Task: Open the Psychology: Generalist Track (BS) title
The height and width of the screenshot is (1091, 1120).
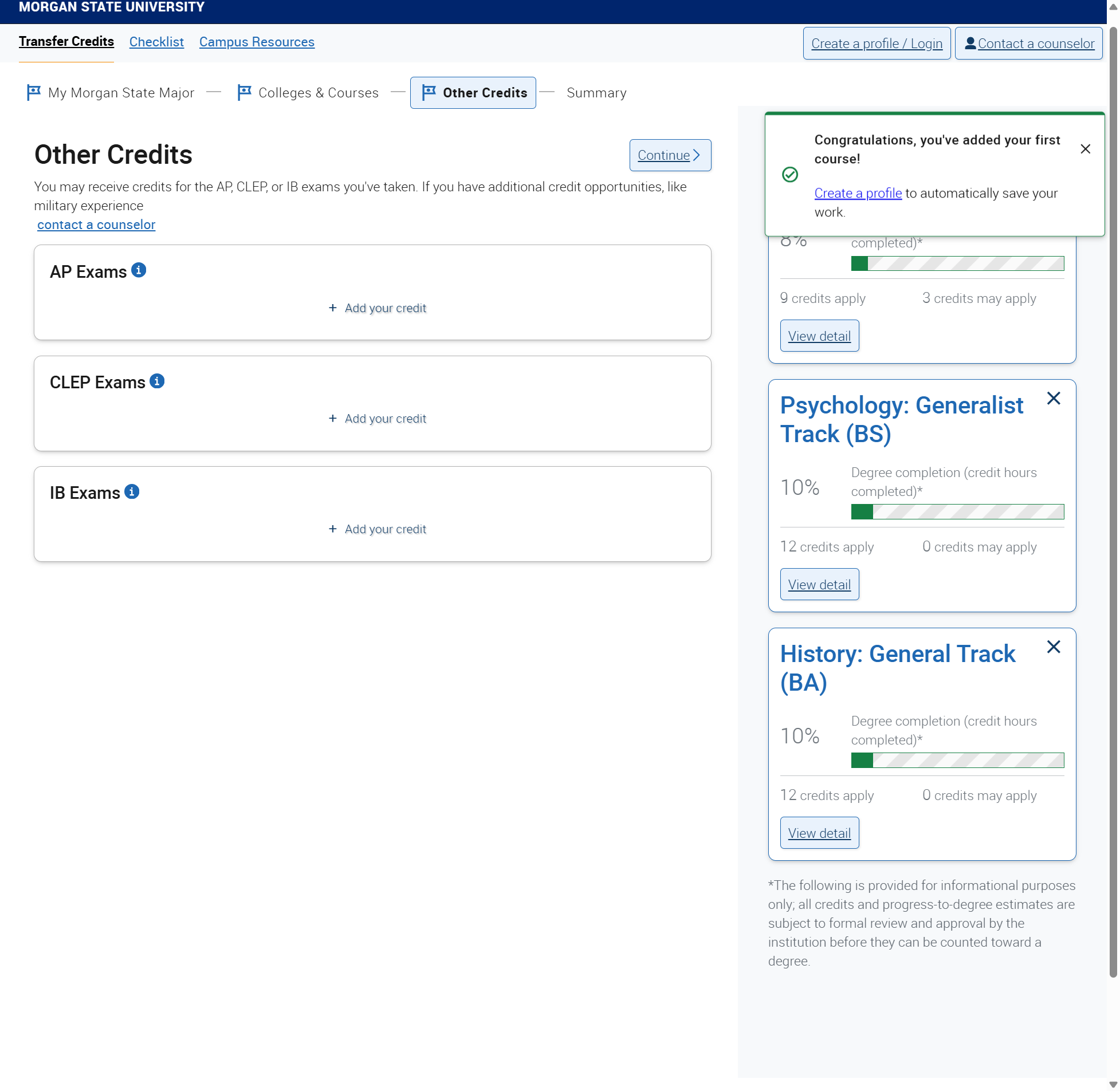Action: tap(901, 420)
